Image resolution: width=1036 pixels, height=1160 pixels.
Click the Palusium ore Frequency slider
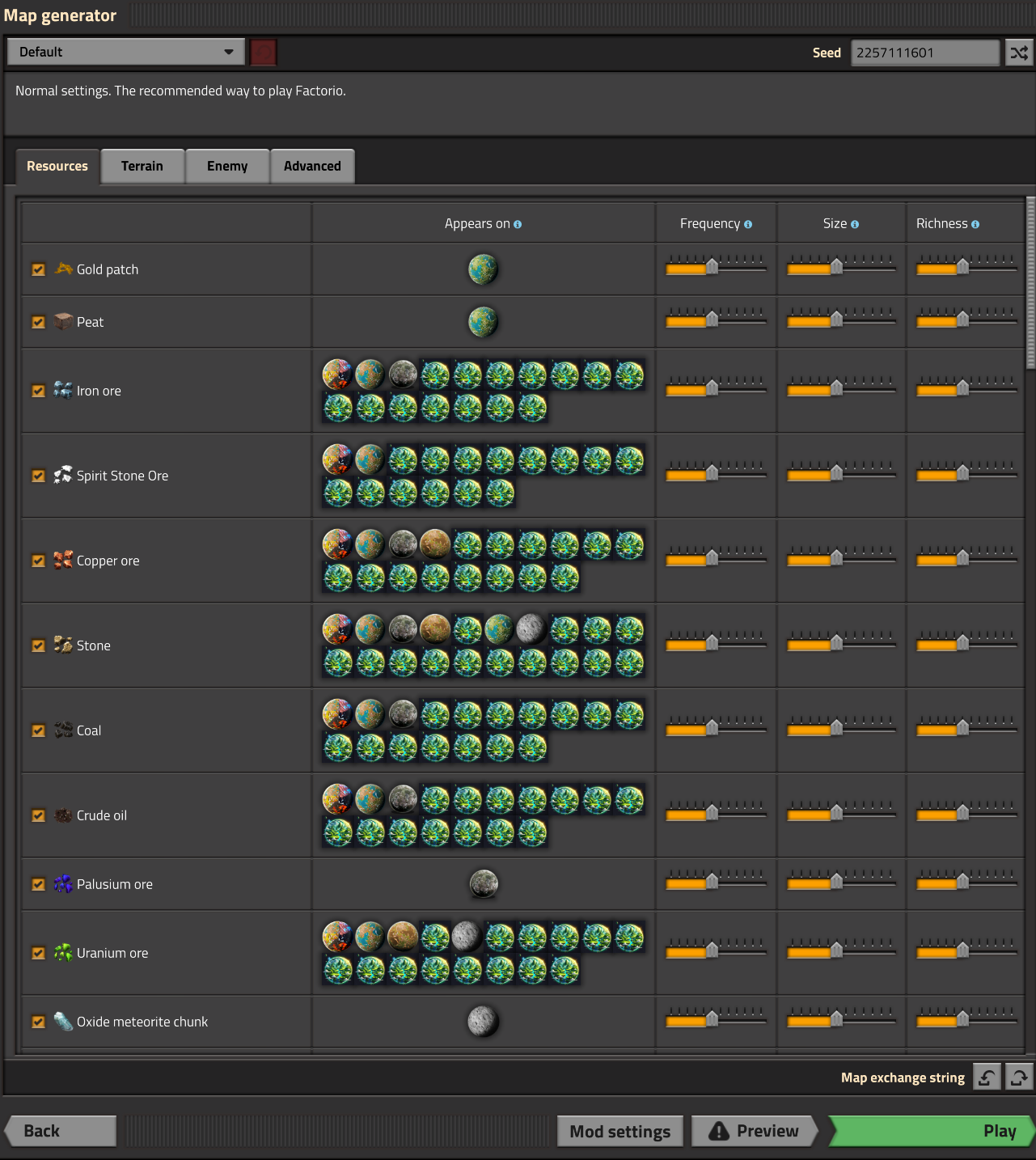tap(716, 881)
